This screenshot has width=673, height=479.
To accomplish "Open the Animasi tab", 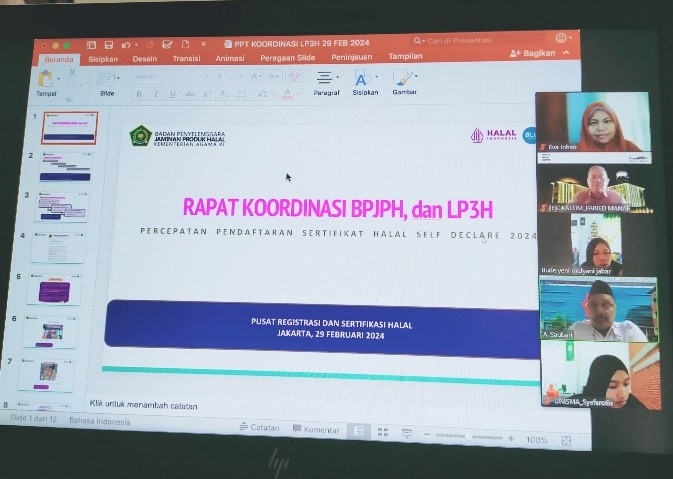I will tap(230, 58).
